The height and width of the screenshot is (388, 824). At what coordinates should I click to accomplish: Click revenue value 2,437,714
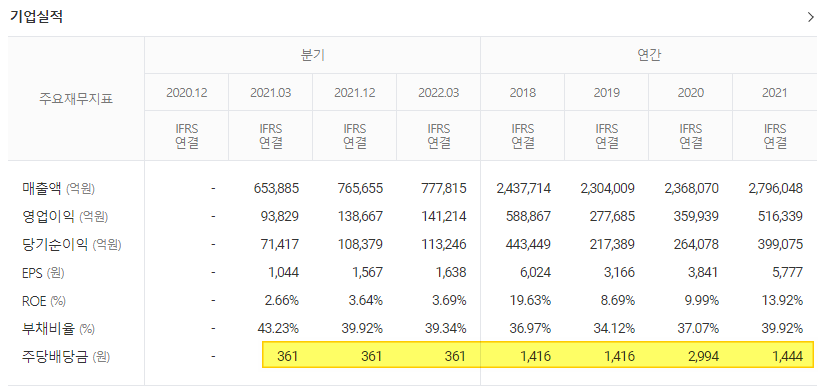click(523, 188)
